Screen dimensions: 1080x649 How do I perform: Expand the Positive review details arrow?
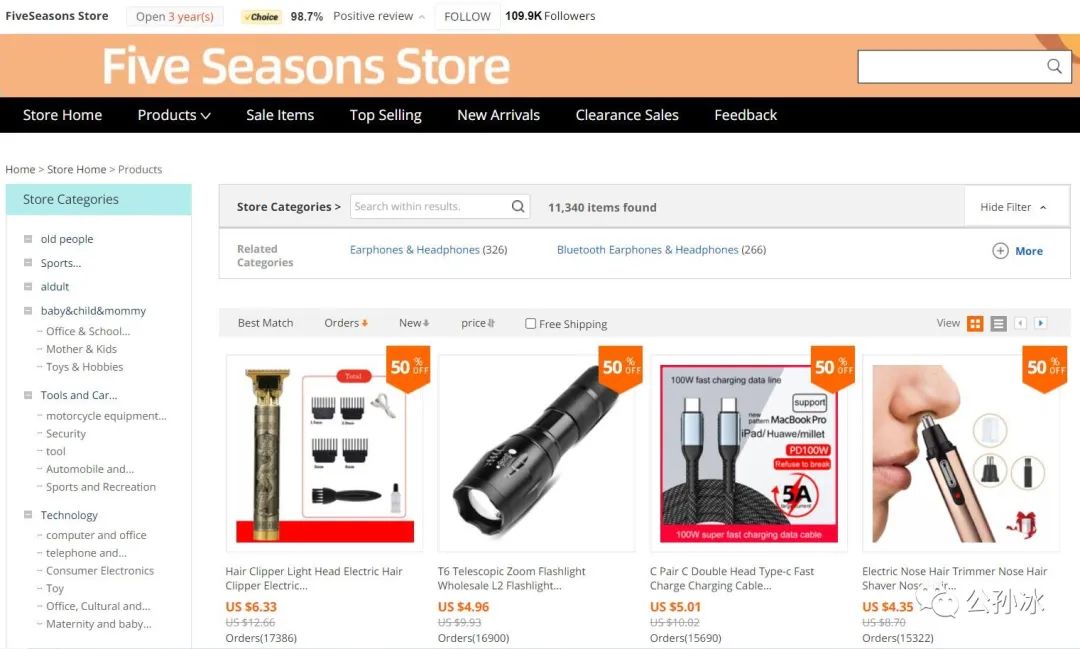coord(422,17)
